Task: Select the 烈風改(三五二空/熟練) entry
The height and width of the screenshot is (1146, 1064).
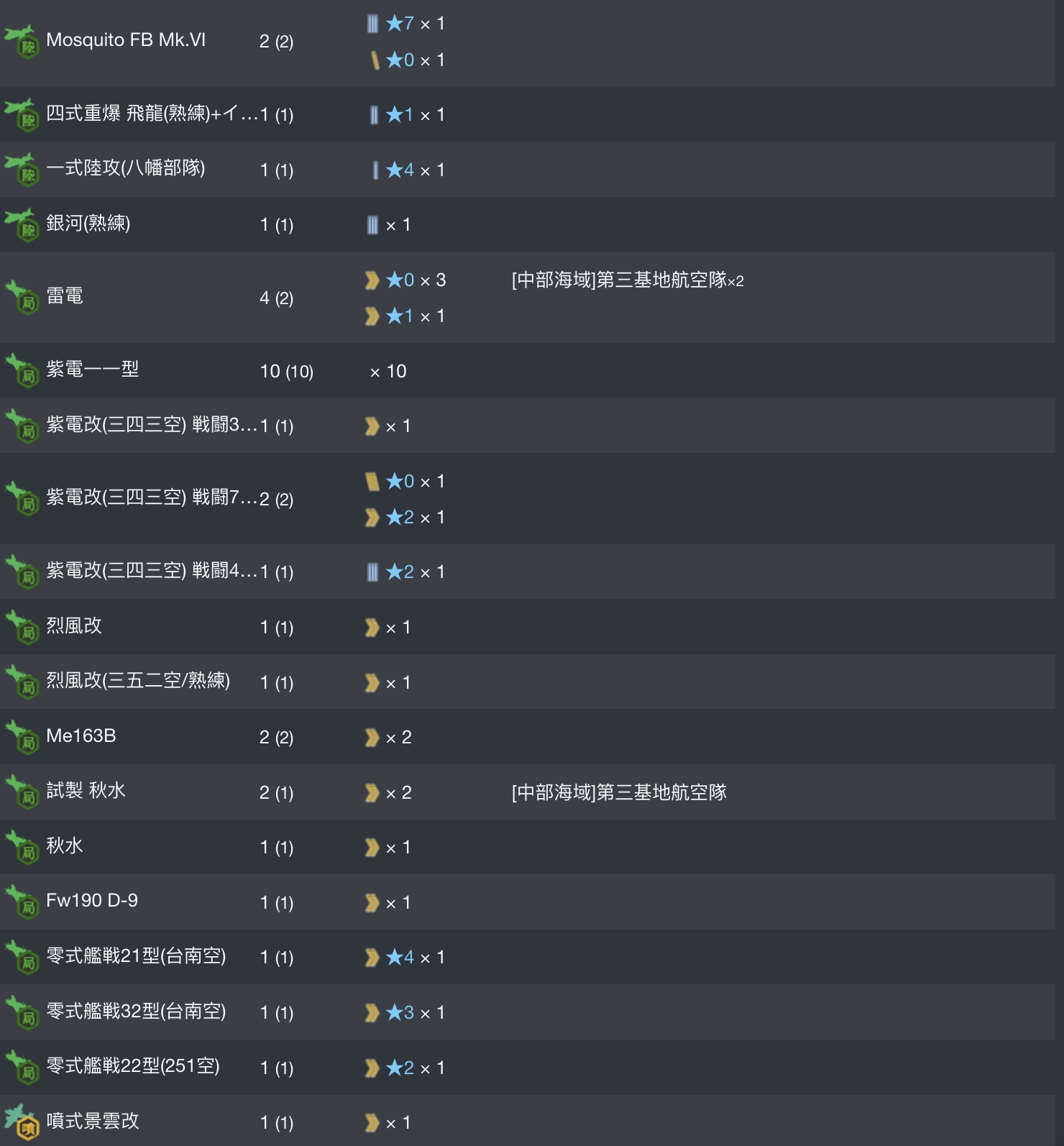Action: pyautogui.click(x=138, y=681)
